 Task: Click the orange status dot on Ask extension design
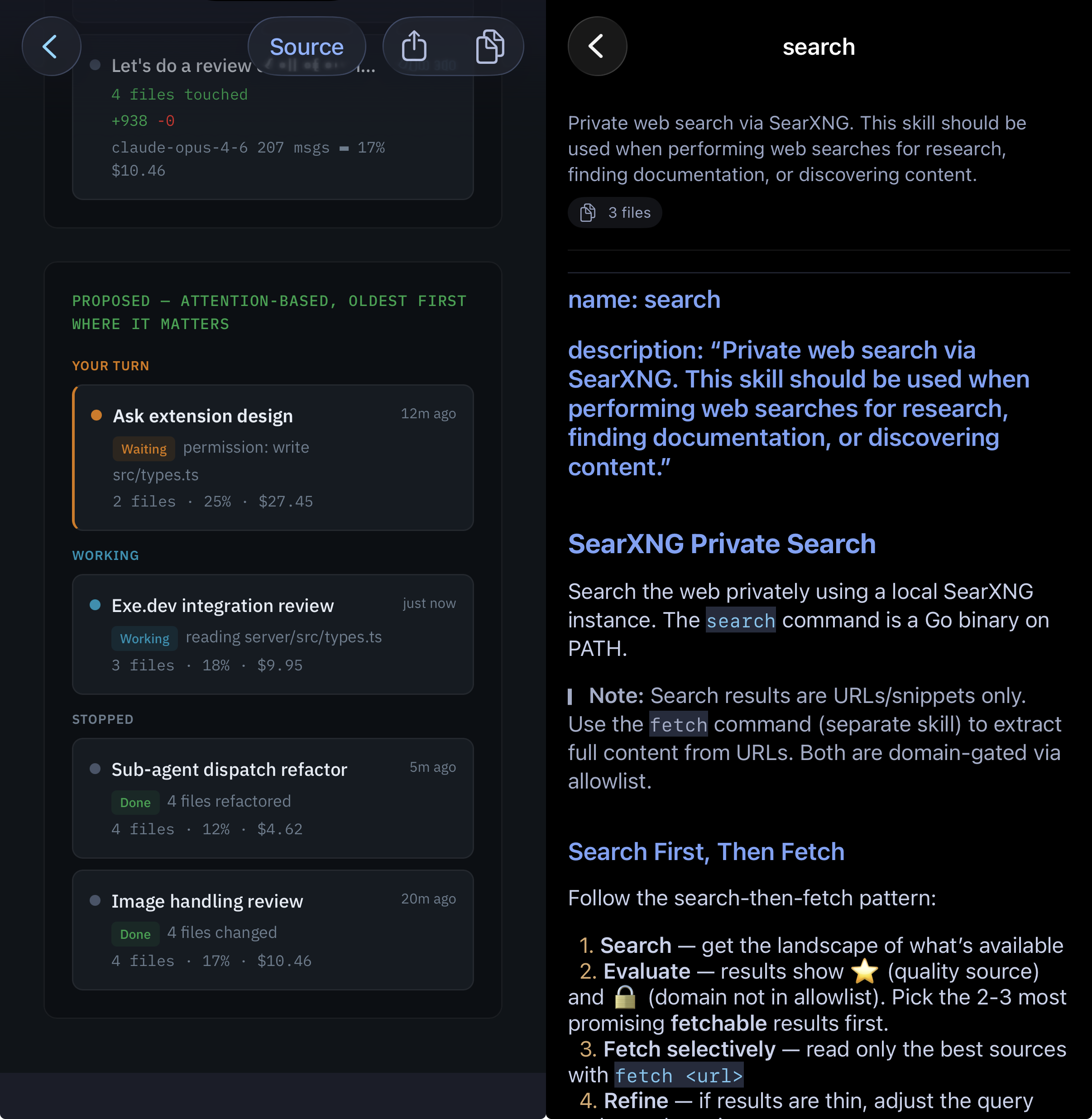(x=96, y=415)
